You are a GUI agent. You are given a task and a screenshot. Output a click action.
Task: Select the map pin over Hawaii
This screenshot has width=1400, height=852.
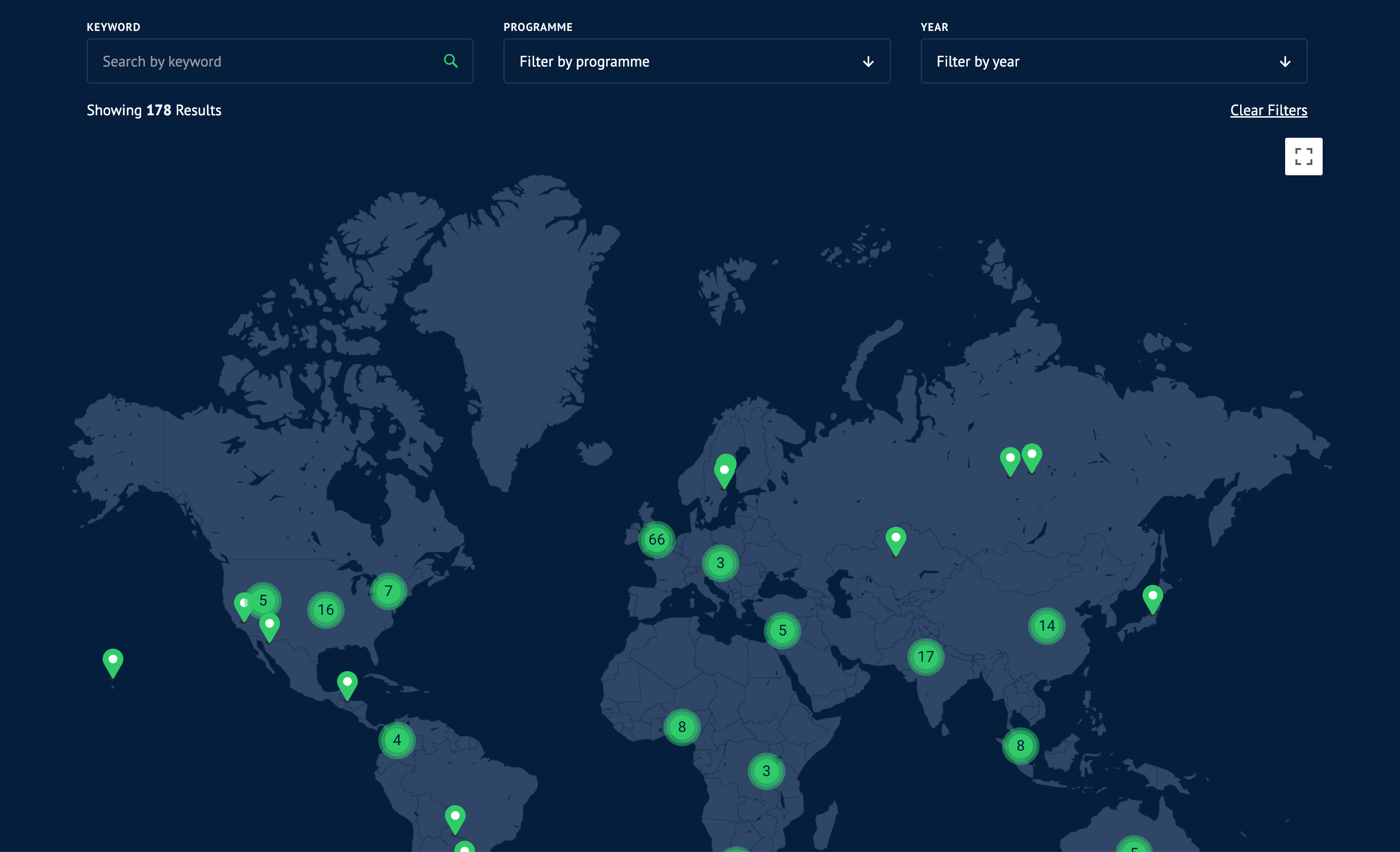click(x=113, y=662)
